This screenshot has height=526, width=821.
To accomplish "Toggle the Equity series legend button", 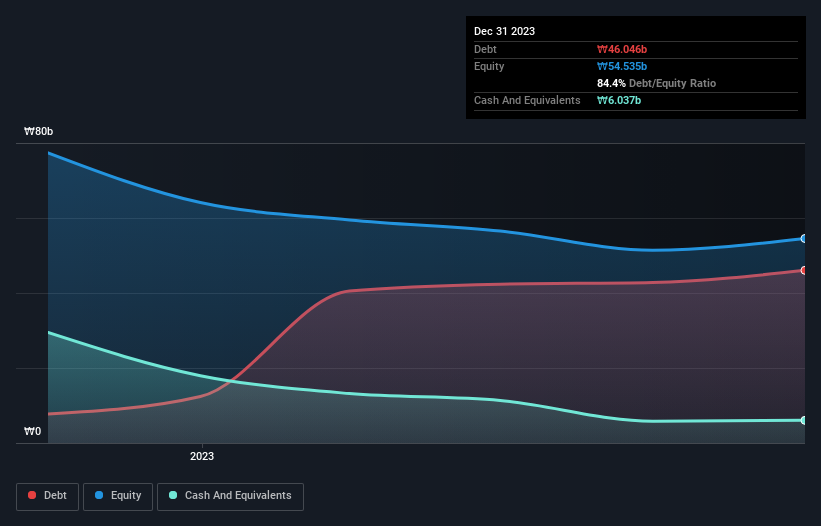I will (x=118, y=496).
